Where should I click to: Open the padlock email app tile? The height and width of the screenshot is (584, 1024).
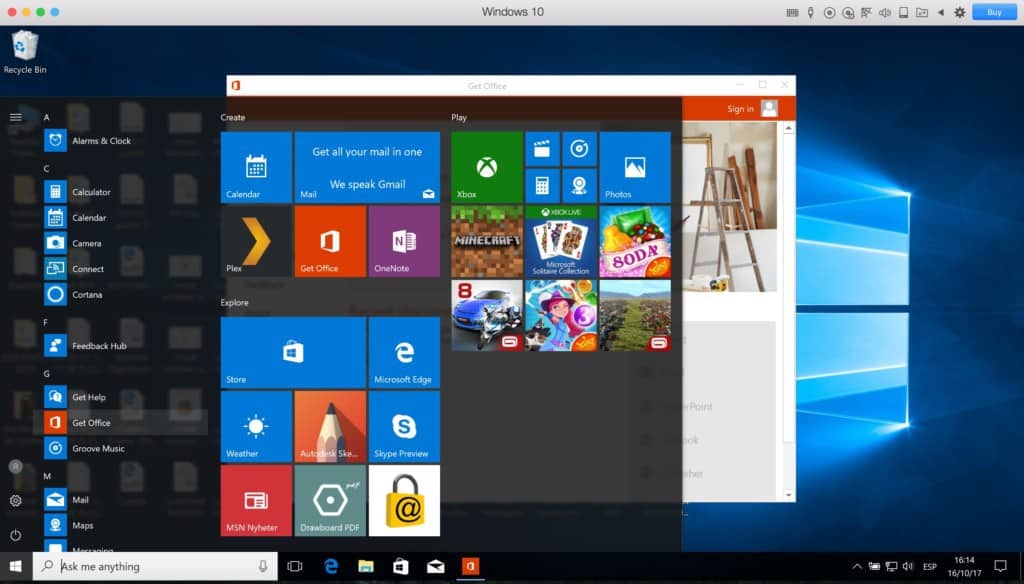pyautogui.click(x=404, y=500)
